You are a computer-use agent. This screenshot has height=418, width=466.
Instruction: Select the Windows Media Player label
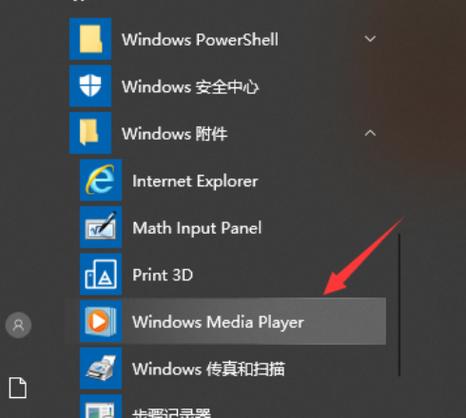coord(218,322)
